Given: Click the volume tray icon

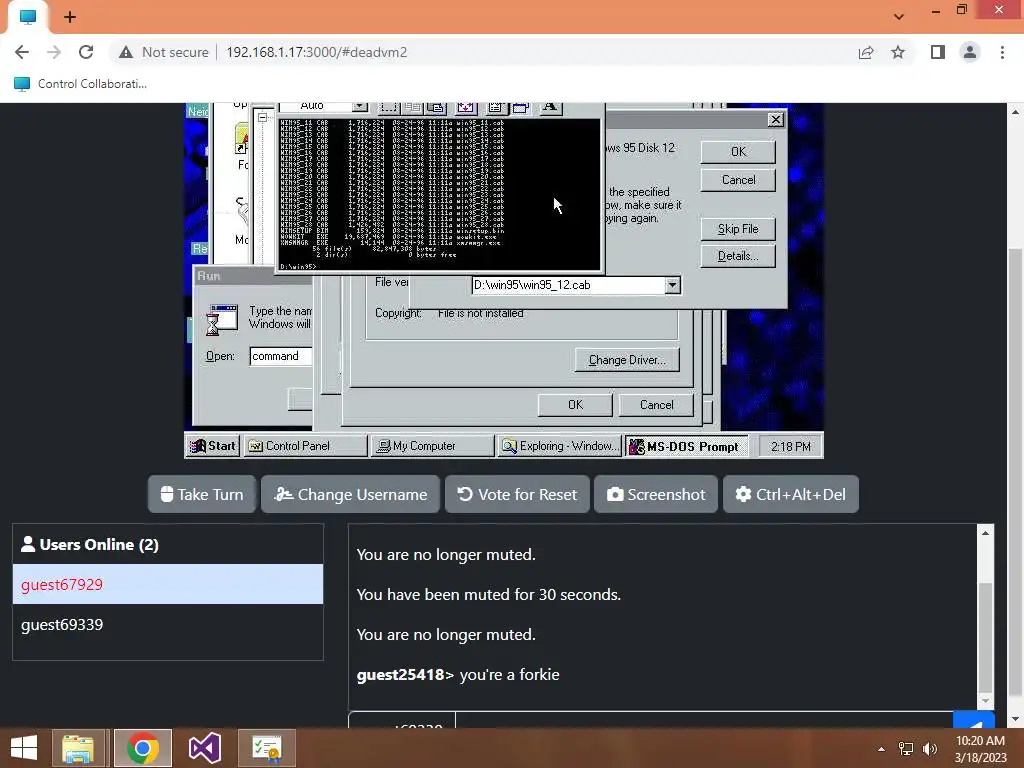Looking at the screenshot, I should (x=930, y=749).
